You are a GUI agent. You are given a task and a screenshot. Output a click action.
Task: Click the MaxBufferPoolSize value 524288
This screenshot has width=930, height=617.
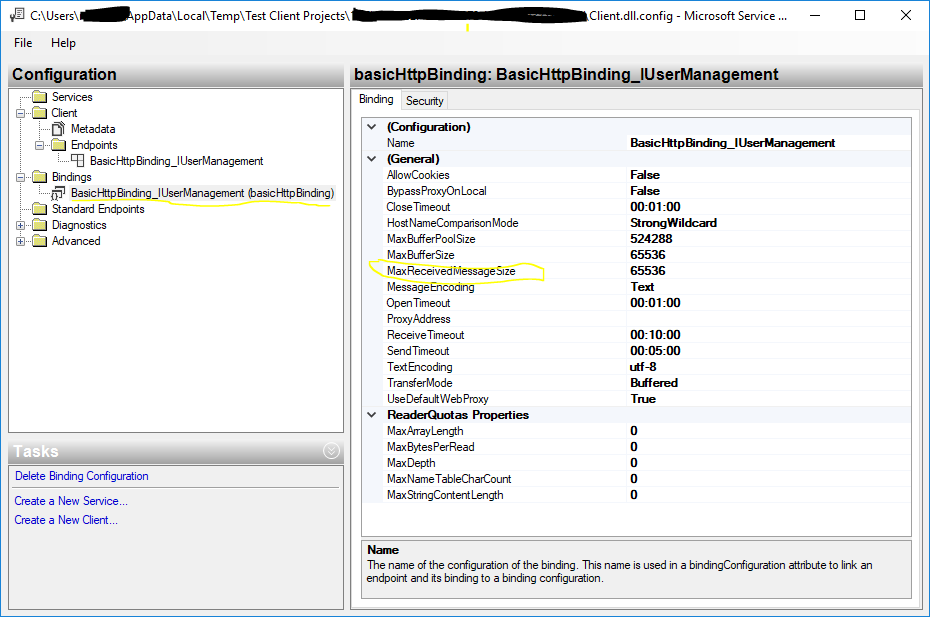tap(769, 239)
